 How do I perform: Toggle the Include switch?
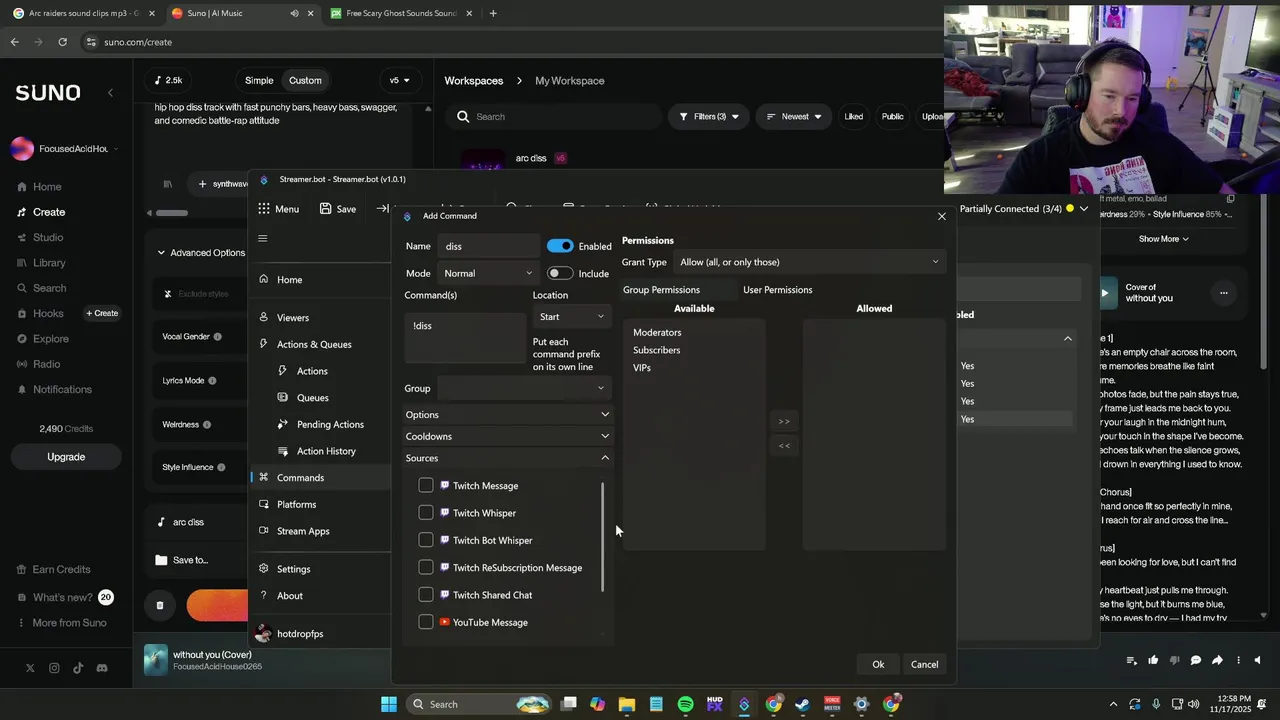(560, 273)
